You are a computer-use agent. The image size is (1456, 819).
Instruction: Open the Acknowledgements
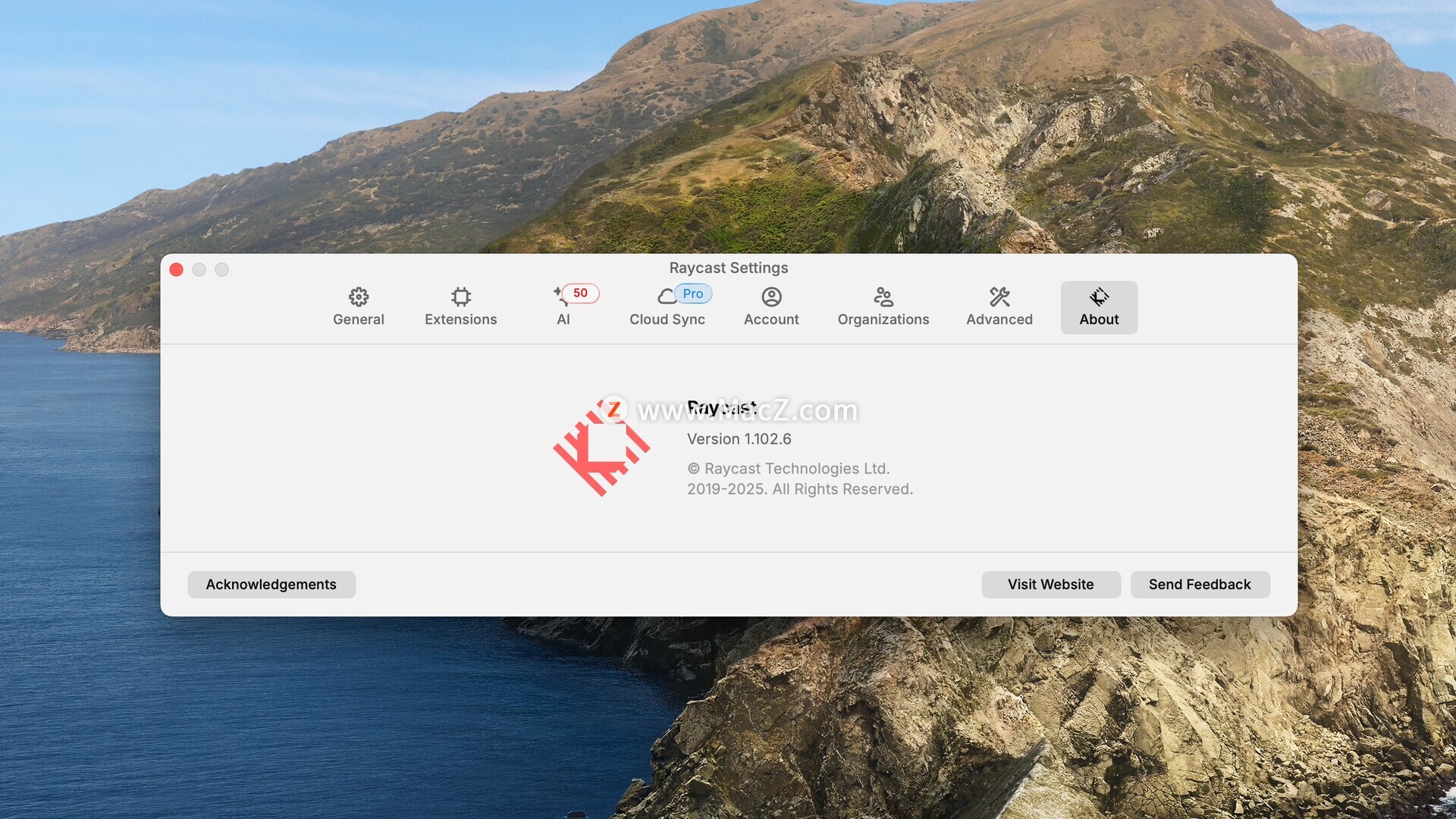(271, 585)
